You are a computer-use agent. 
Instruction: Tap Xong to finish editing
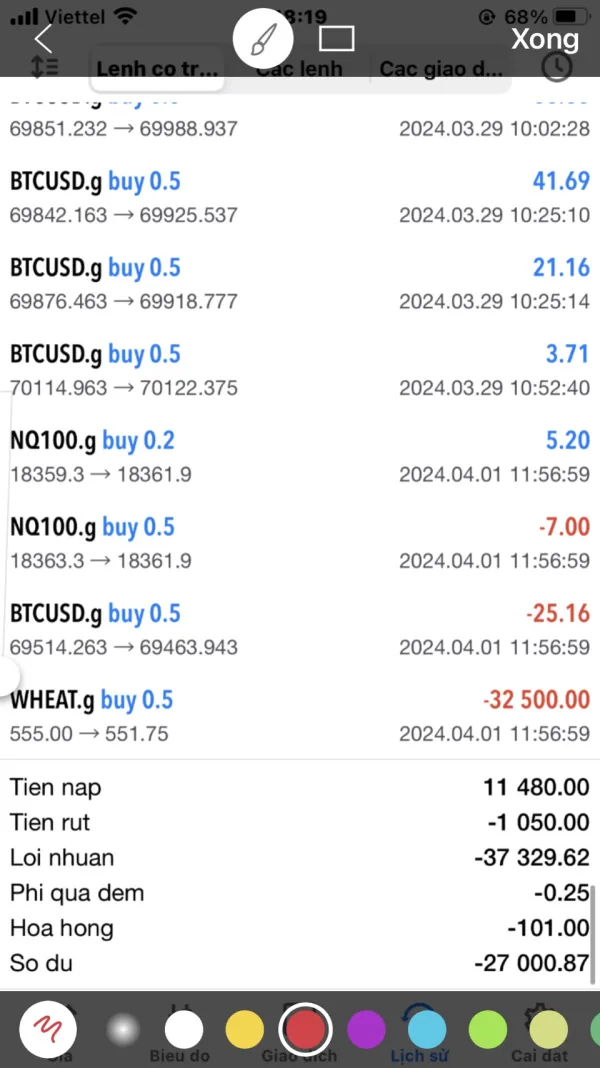coord(544,39)
